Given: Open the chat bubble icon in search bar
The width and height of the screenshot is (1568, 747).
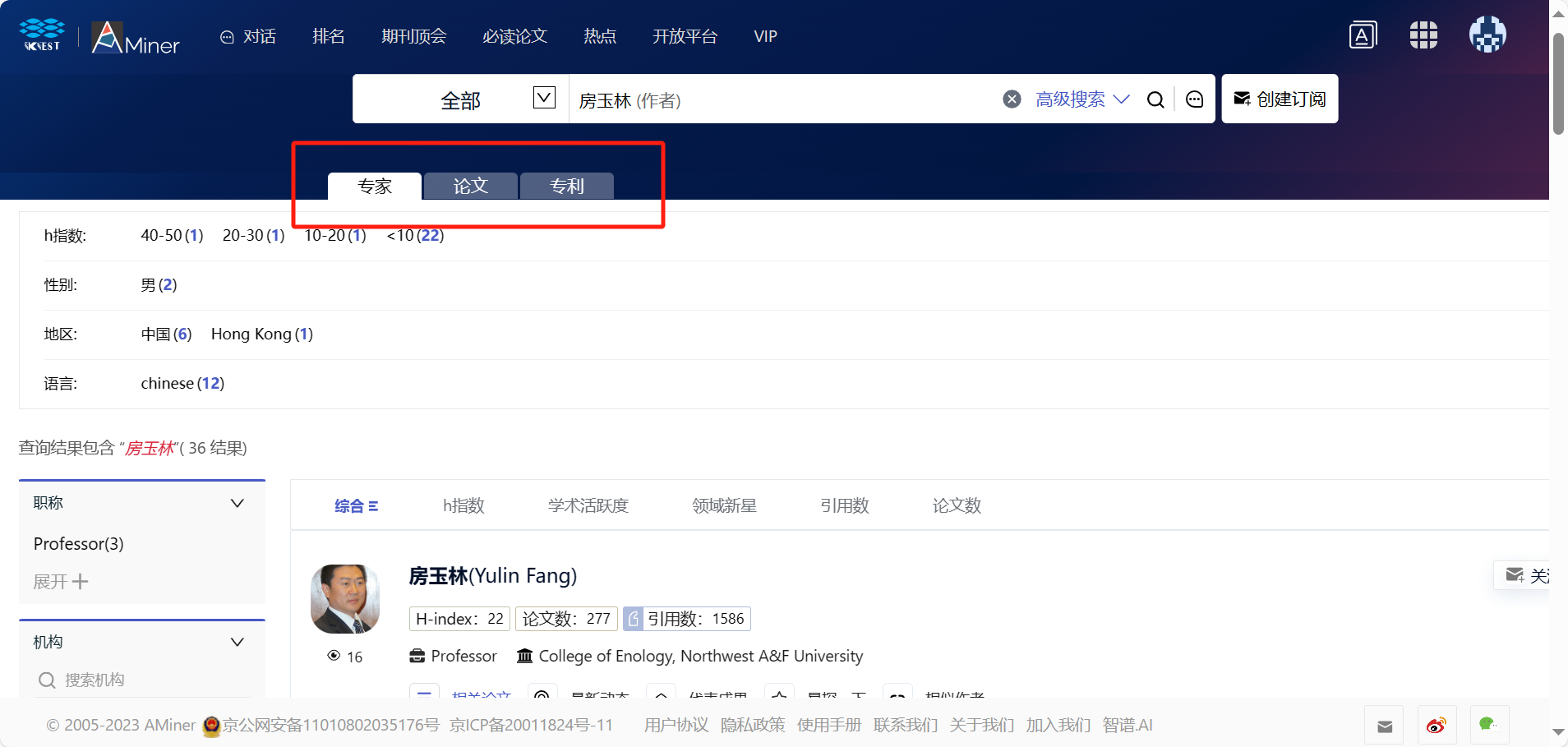Looking at the screenshot, I should 1194,99.
